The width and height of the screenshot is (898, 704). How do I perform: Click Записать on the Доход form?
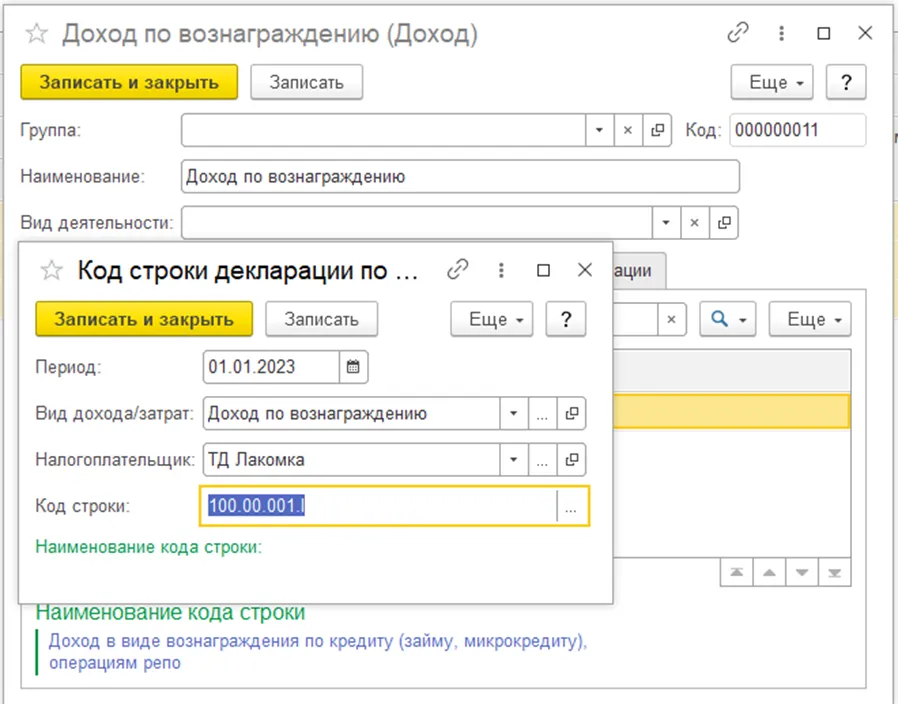click(x=306, y=82)
